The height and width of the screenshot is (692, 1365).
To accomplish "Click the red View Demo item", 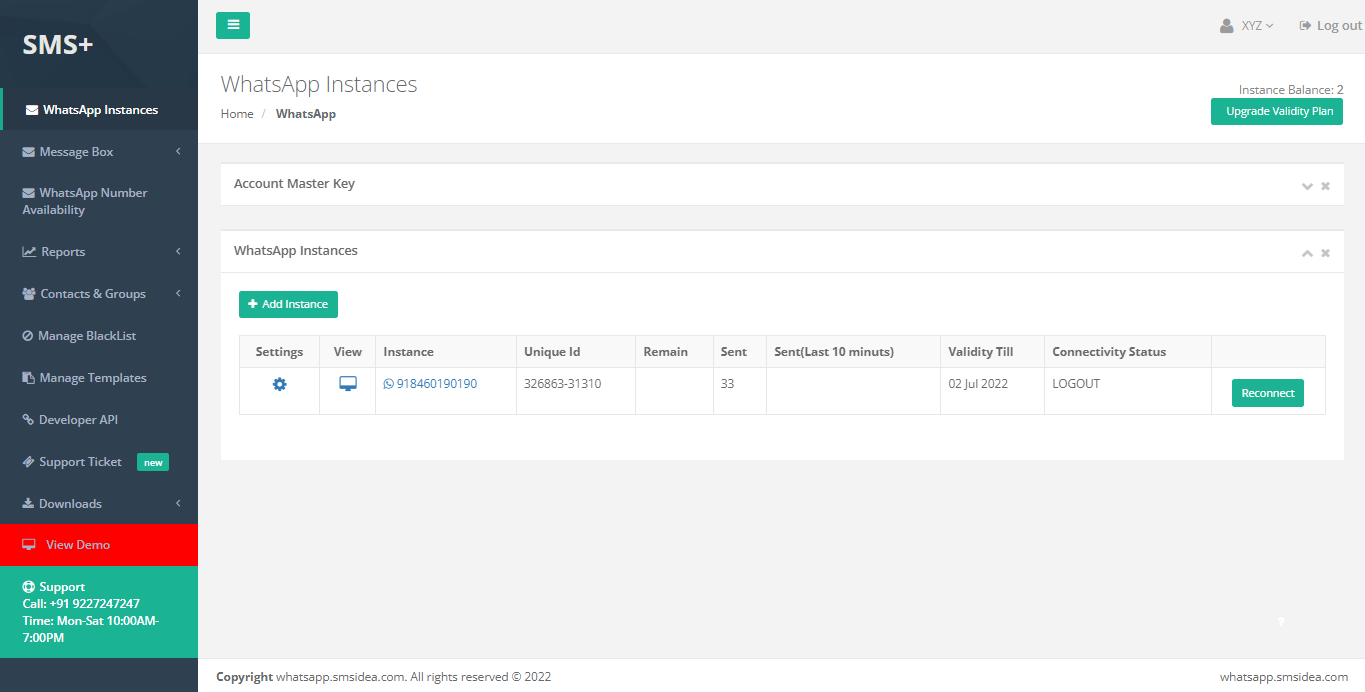I will point(99,545).
